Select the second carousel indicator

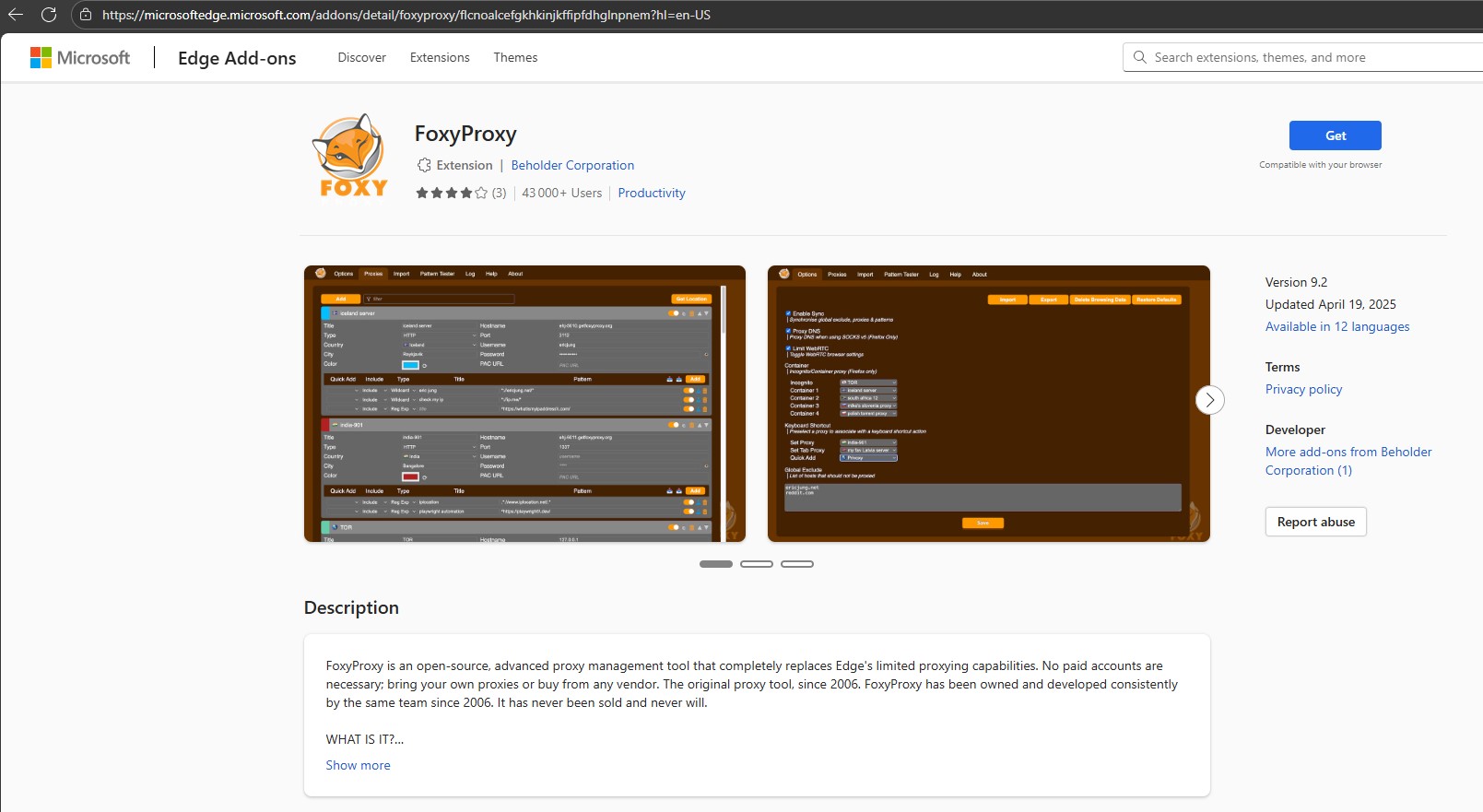(x=757, y=564)
